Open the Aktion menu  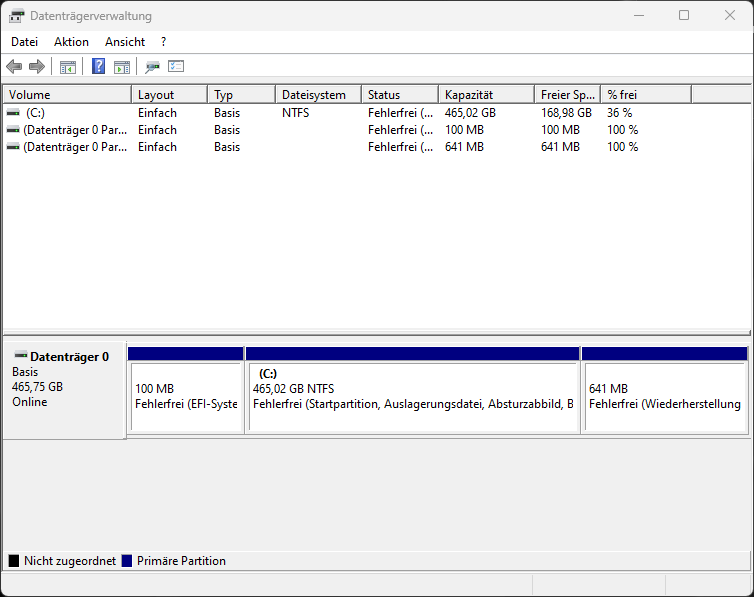coord(71,42)
